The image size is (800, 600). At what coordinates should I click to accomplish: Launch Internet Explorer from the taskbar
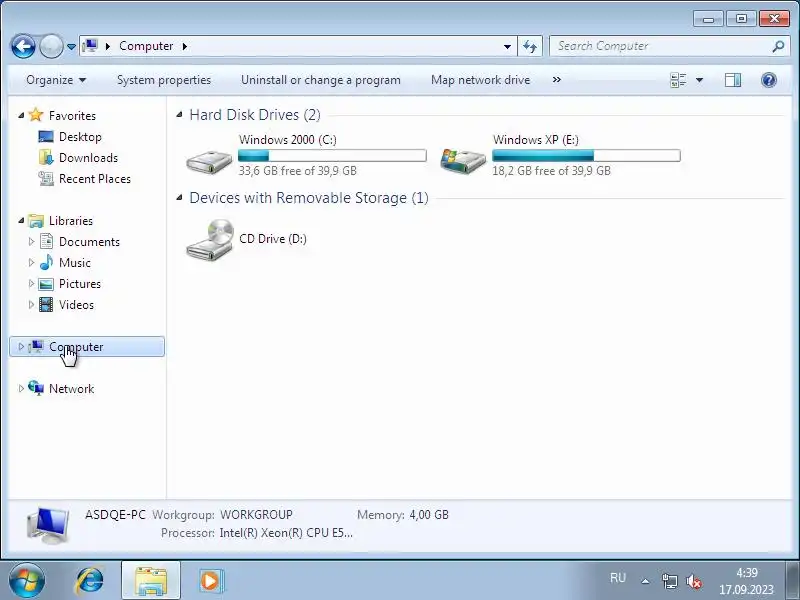89,580
